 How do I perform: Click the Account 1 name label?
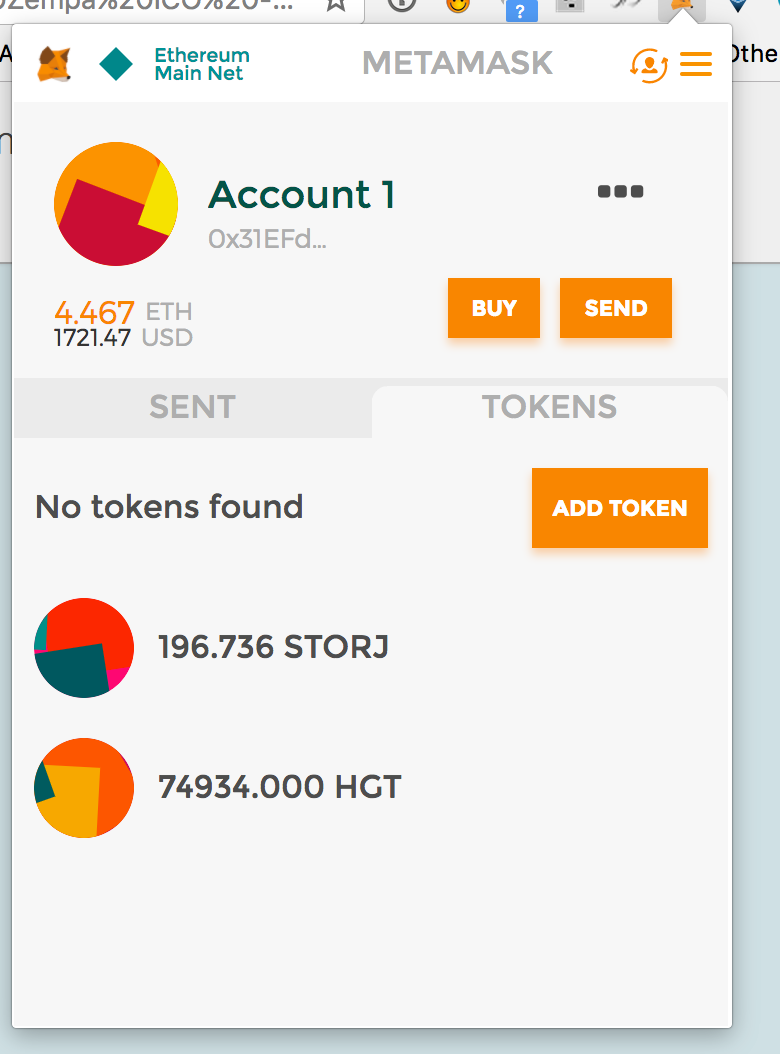pos(302,195)
